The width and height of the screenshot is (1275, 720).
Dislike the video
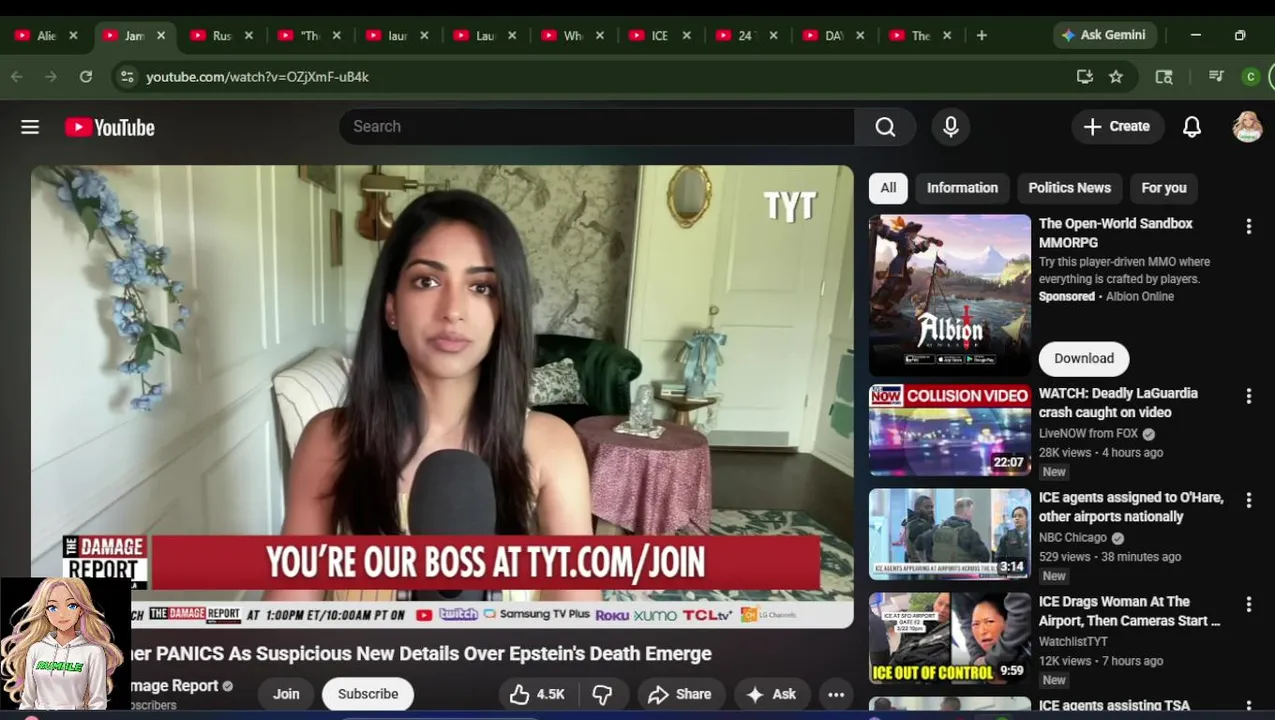(x=602, y=694)
